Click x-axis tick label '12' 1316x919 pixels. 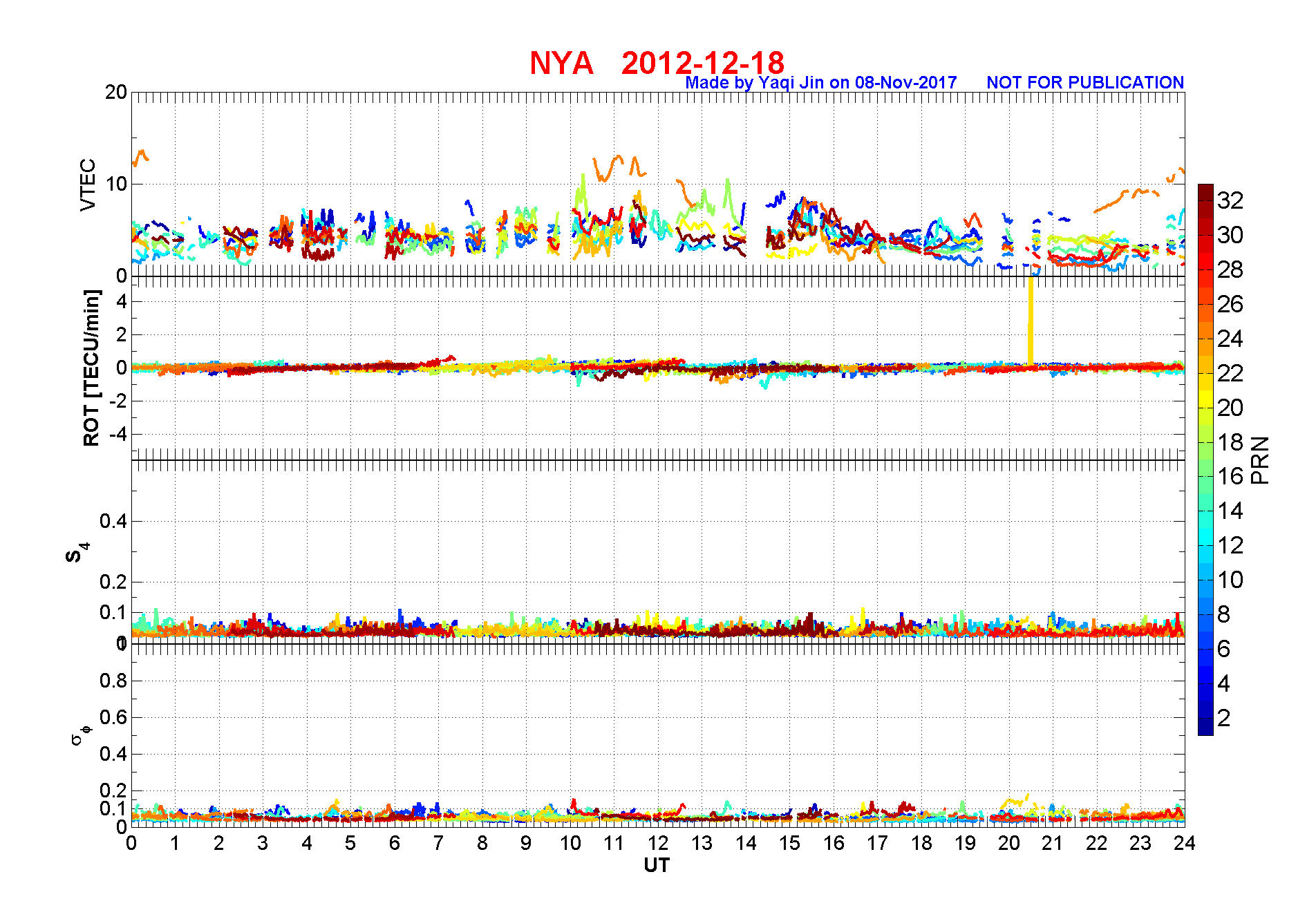(x=657, y=844)
